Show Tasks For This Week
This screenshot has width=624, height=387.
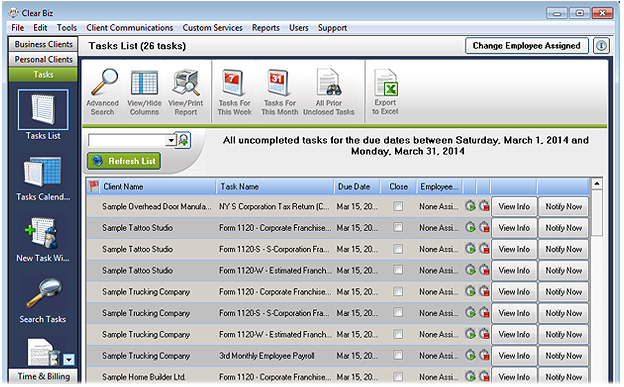(x=234, y=92)
